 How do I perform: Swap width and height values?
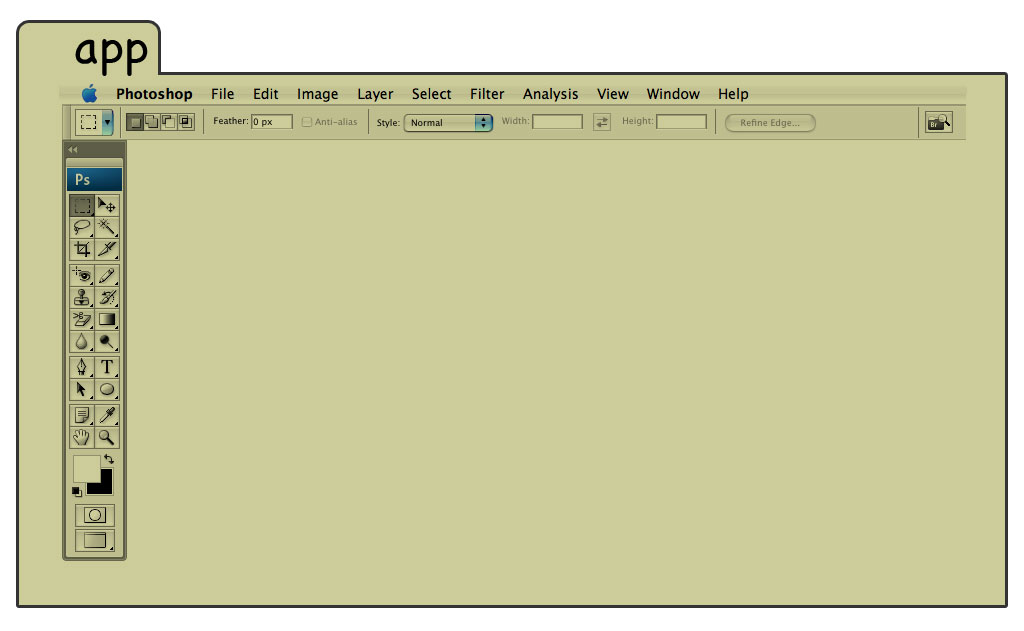point(601,122)
